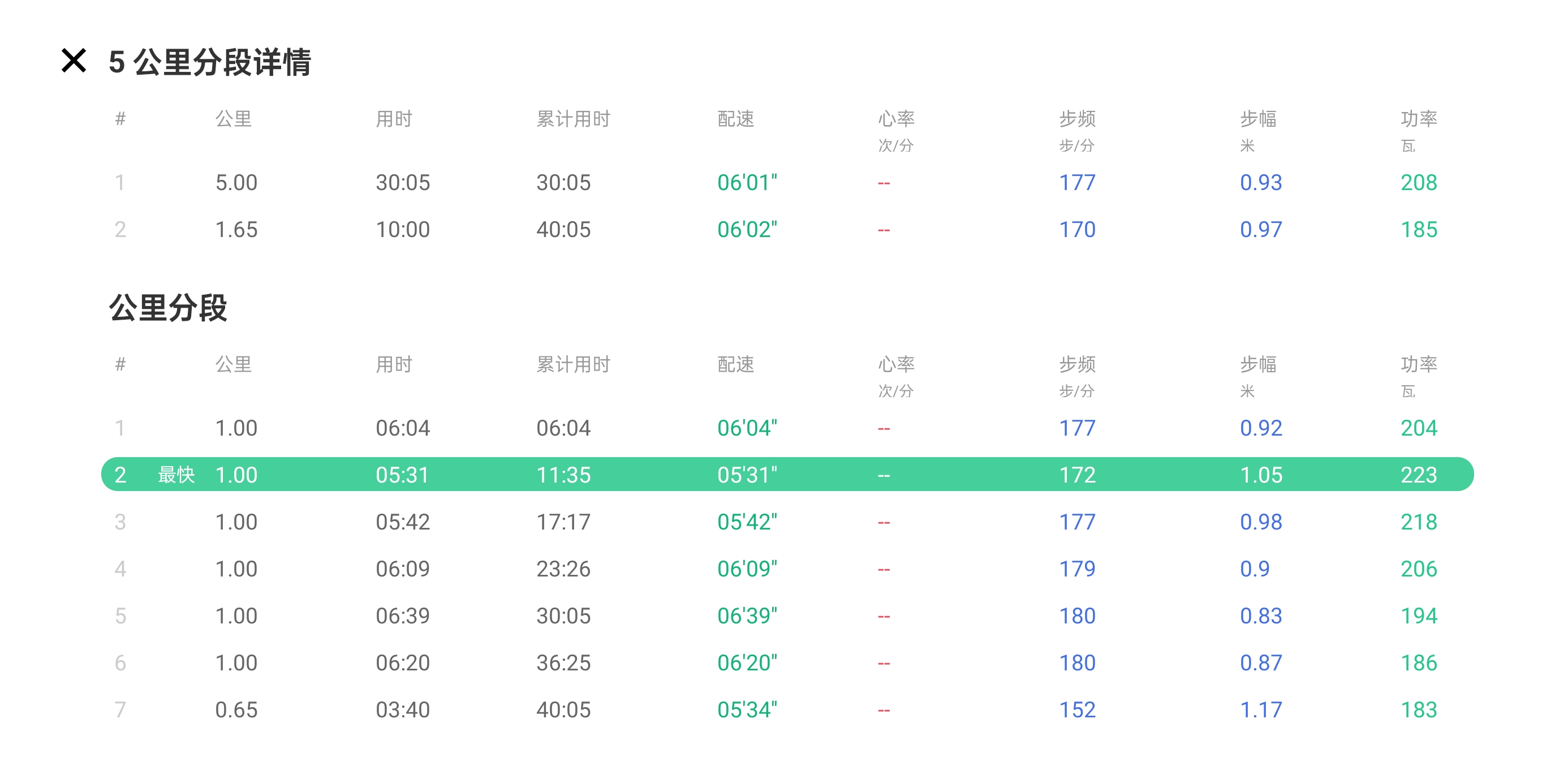Viewport: 1568px width, 766px height.
Task: Click the 步频 header in the kilometer splits table
Action: tap(1077, 364)
